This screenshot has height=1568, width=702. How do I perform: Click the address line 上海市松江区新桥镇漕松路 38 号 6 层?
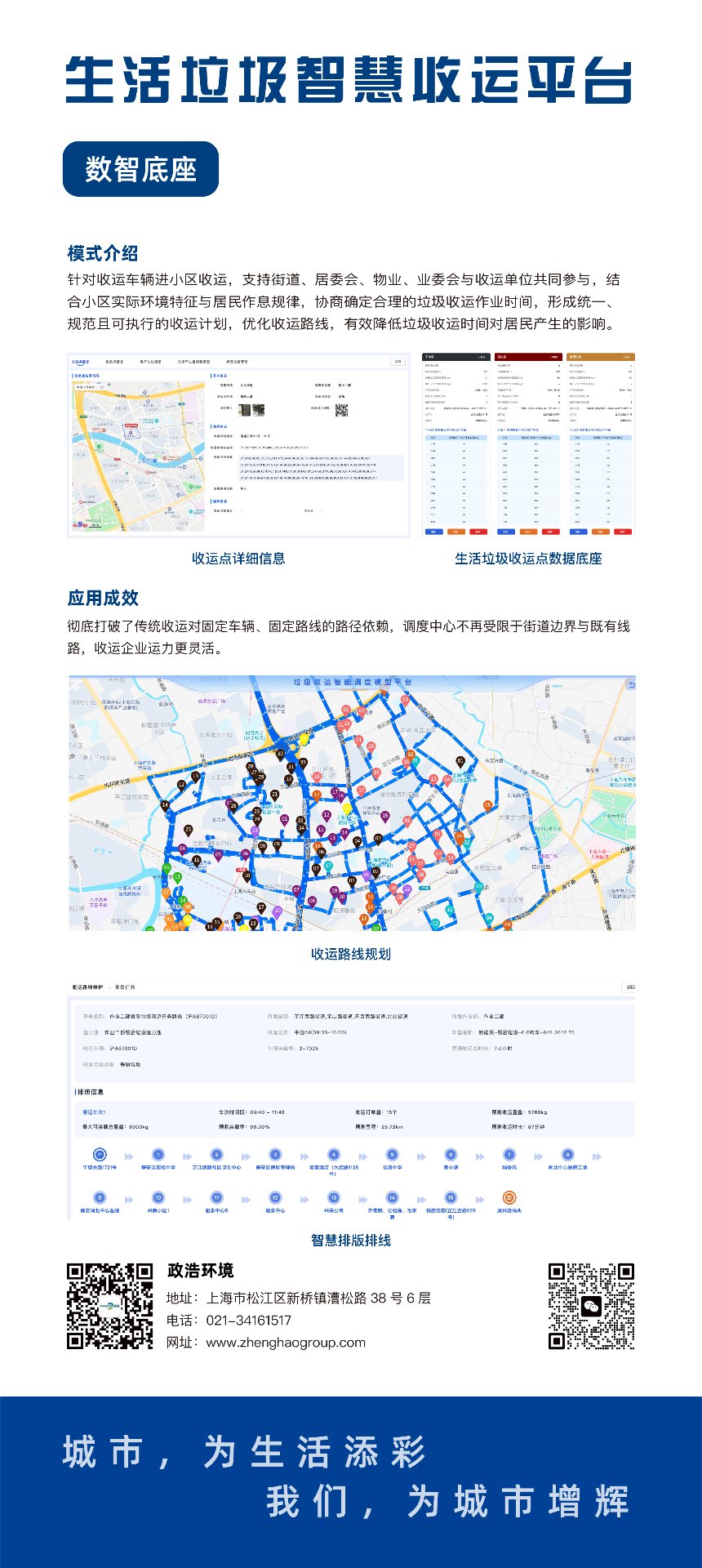point(318,1298)
